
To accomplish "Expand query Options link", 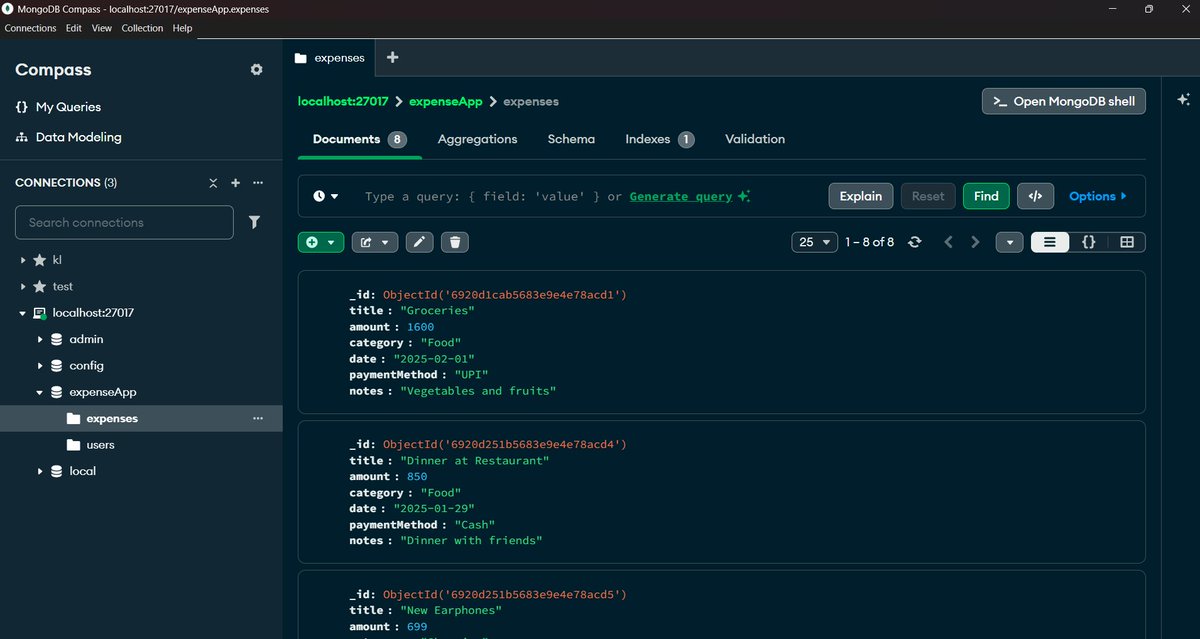I will (x=1098, y=196).
